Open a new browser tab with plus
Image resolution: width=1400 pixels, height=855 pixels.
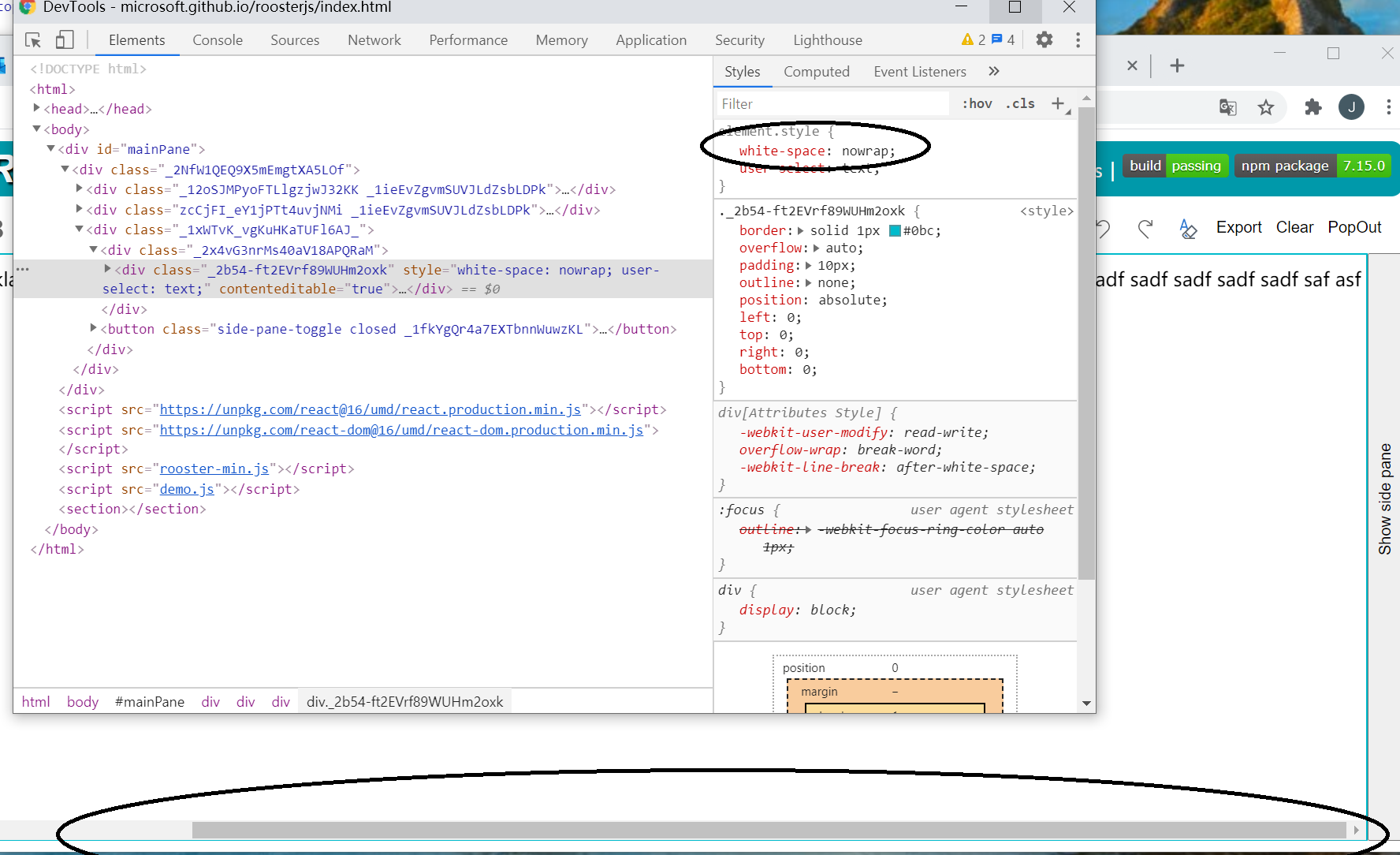[x=1177, y=65]
